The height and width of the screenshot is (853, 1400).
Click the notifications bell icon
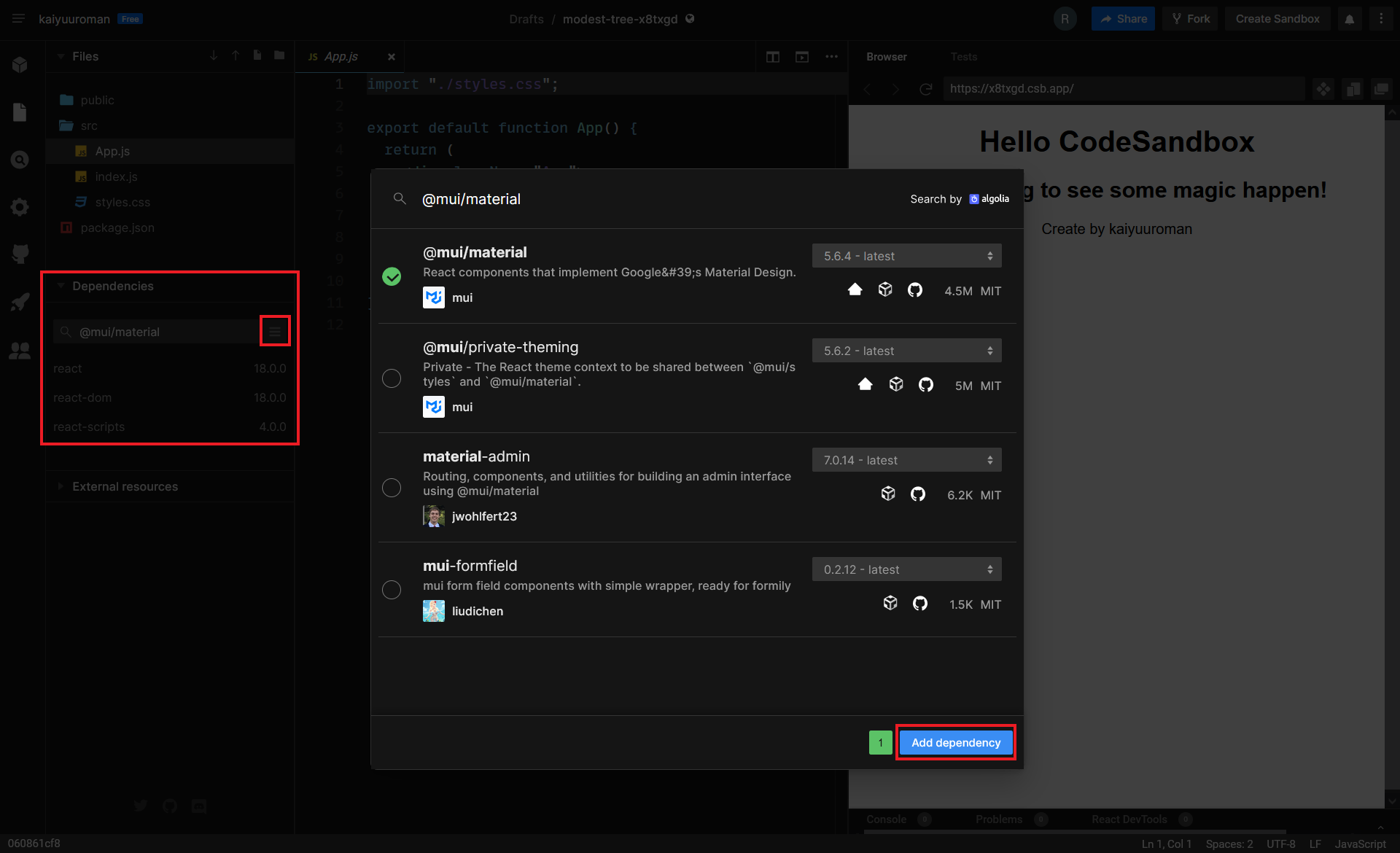(x=1350, y=19)
